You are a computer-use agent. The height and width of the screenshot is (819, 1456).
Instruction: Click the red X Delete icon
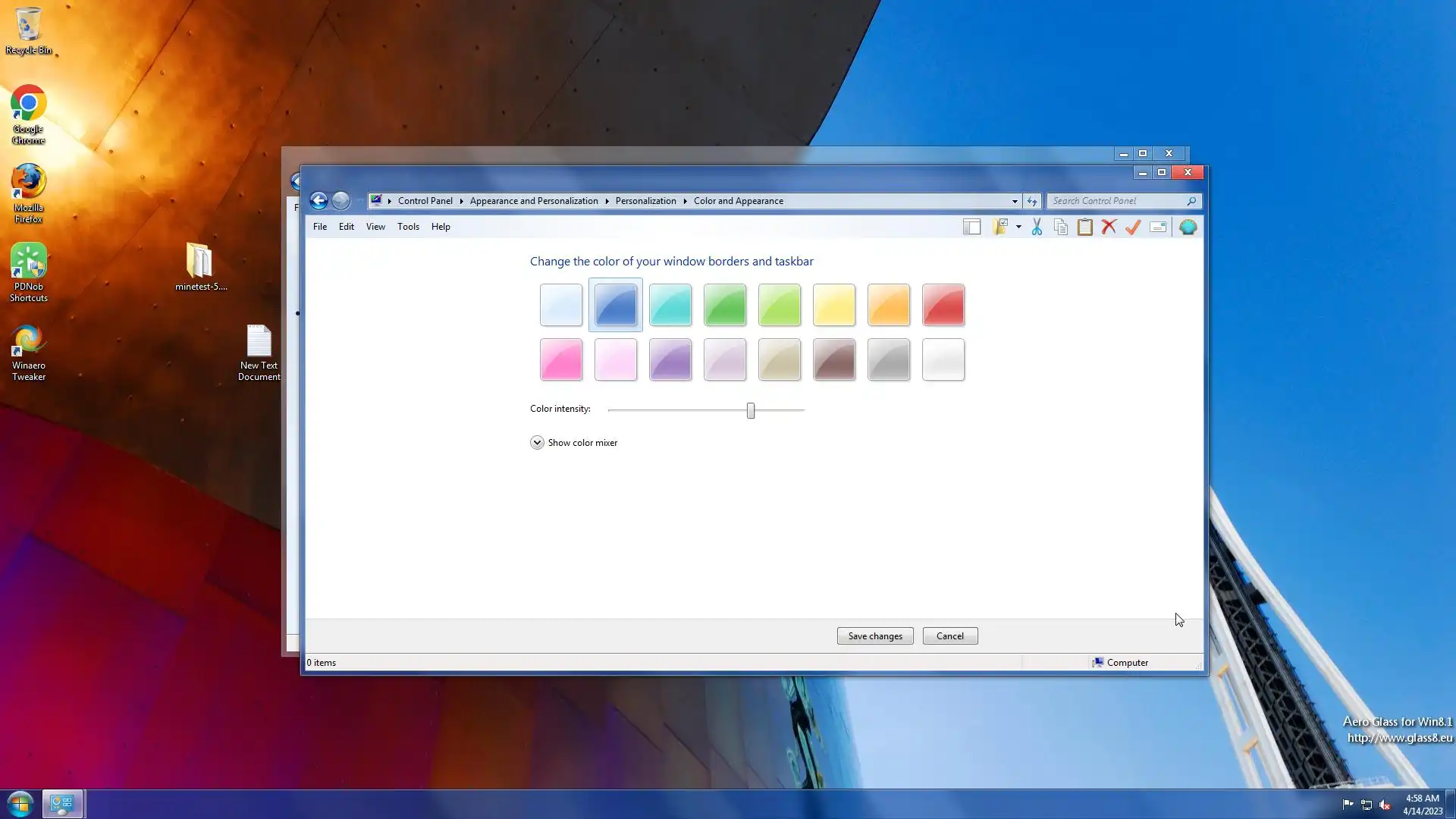(1109, 227)
